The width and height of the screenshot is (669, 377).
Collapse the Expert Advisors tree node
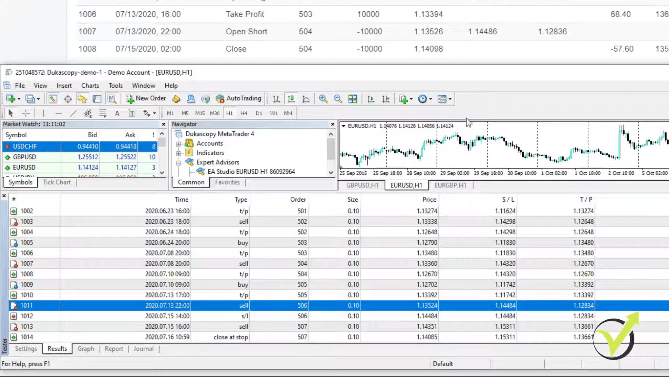tap(179, 162)
